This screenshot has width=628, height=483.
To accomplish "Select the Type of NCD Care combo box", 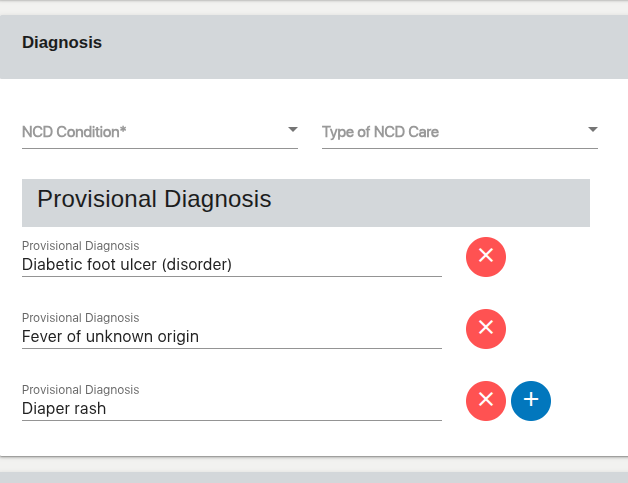I will tap(450, 132).
